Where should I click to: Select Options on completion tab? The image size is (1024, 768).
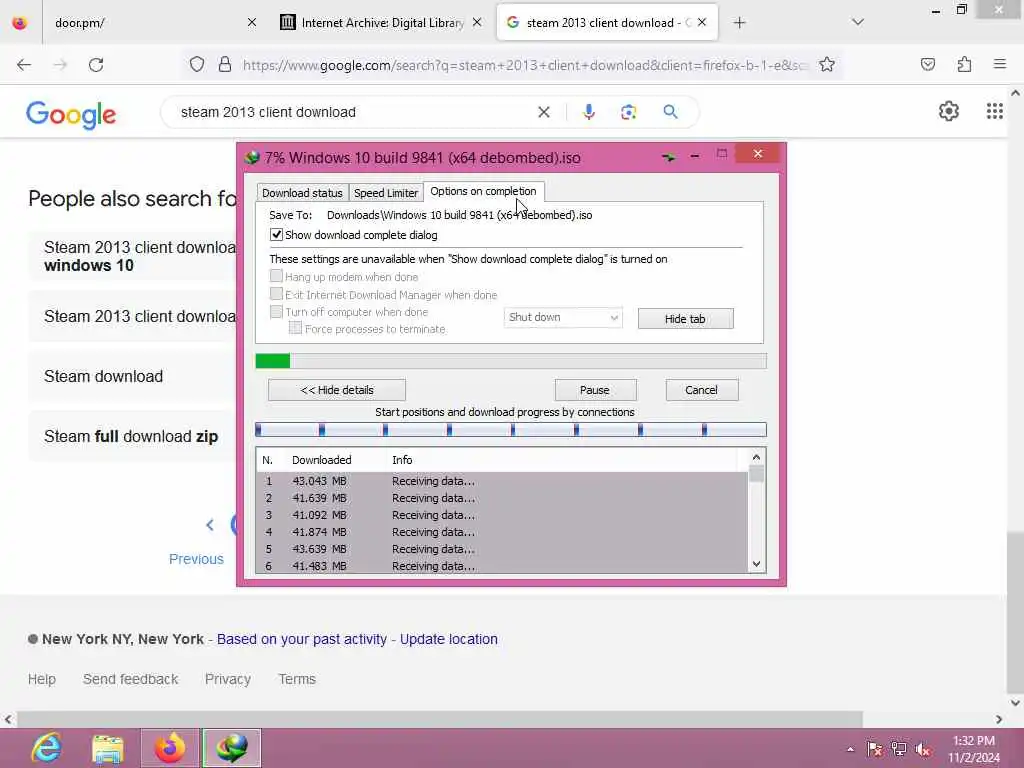click(x=483, y=191)
